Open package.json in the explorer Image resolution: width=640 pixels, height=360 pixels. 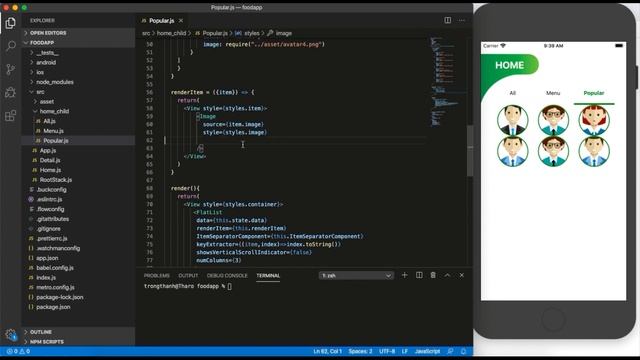coord(78,307)
